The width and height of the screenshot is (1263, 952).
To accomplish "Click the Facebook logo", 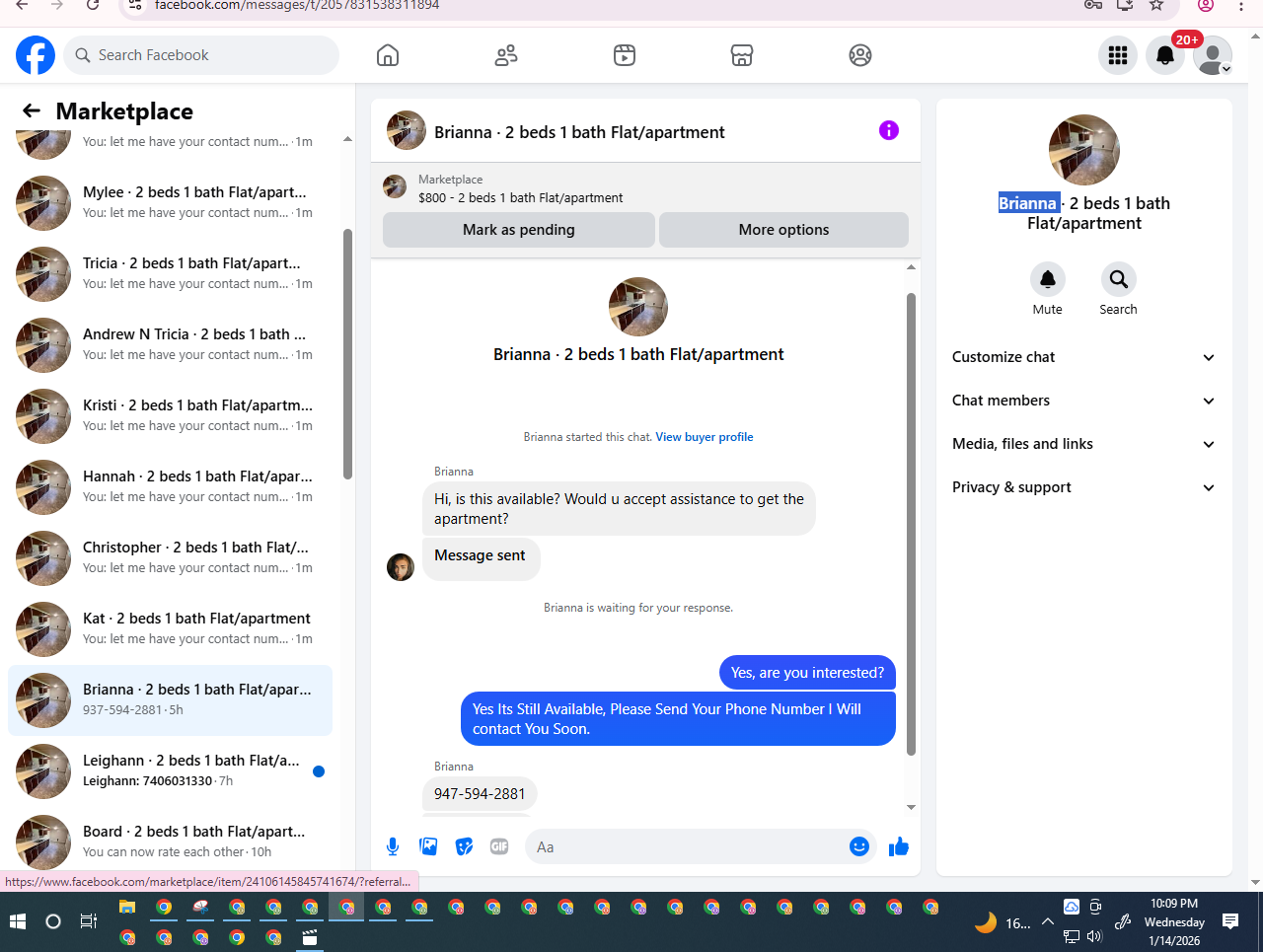I will pos(36,55).
